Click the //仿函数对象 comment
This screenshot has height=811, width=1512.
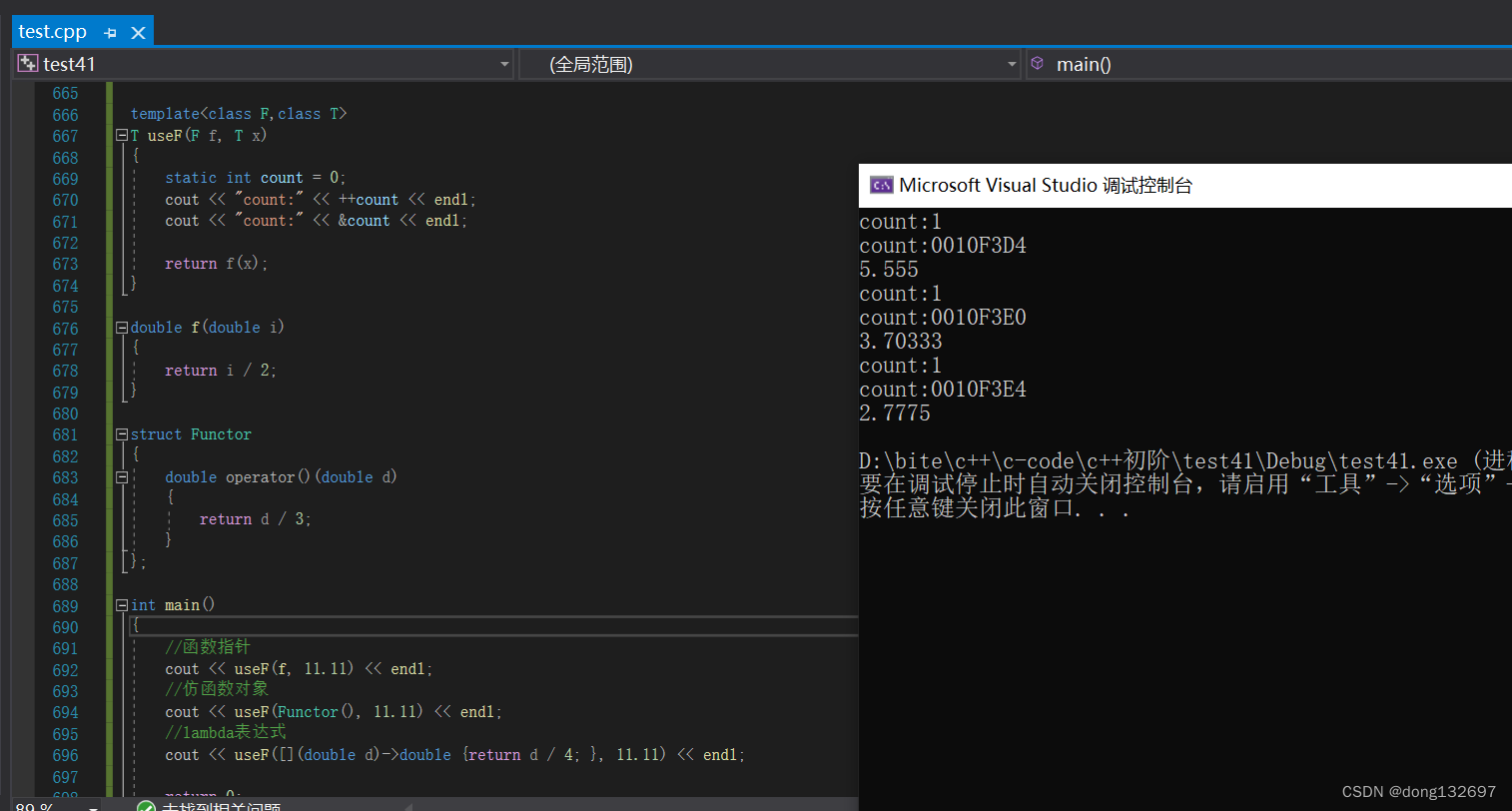217,689
